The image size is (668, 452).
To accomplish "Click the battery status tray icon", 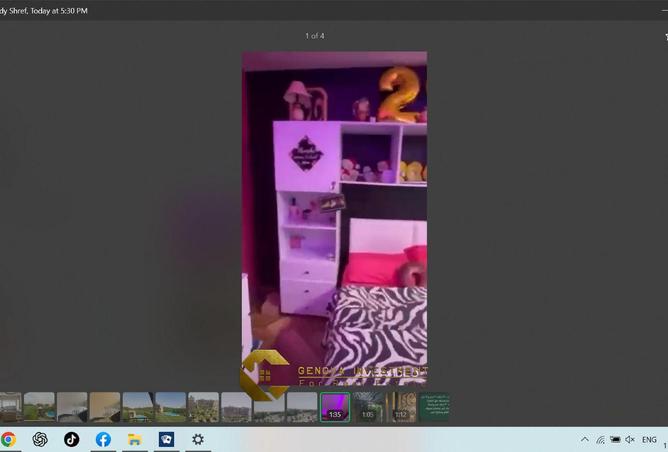I will click(615, 440).
